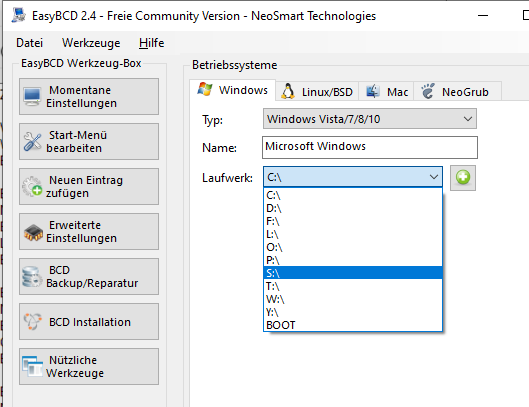The height and width of the screenshot is (407, 529).
Task: Open Start-Menü bearbeiten
Action: point(89,141)
